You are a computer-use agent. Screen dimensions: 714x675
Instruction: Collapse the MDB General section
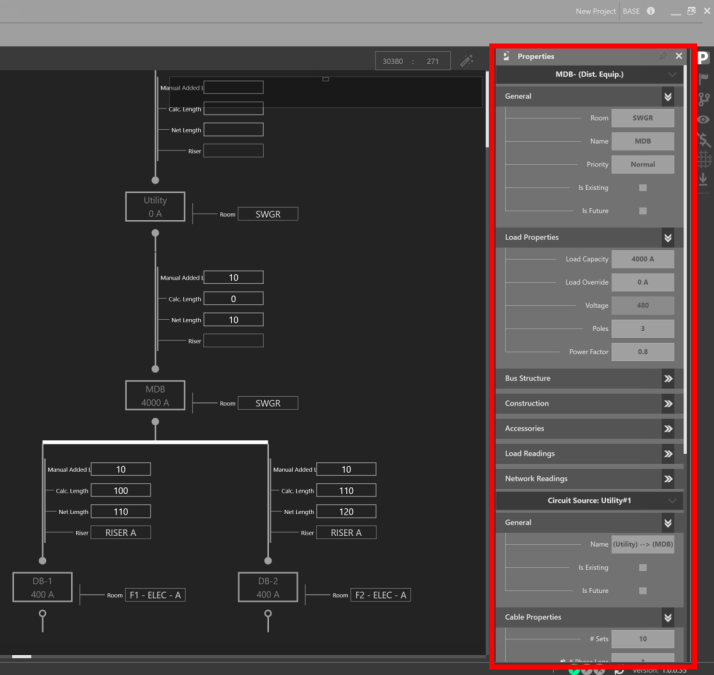tap(668, 97)
